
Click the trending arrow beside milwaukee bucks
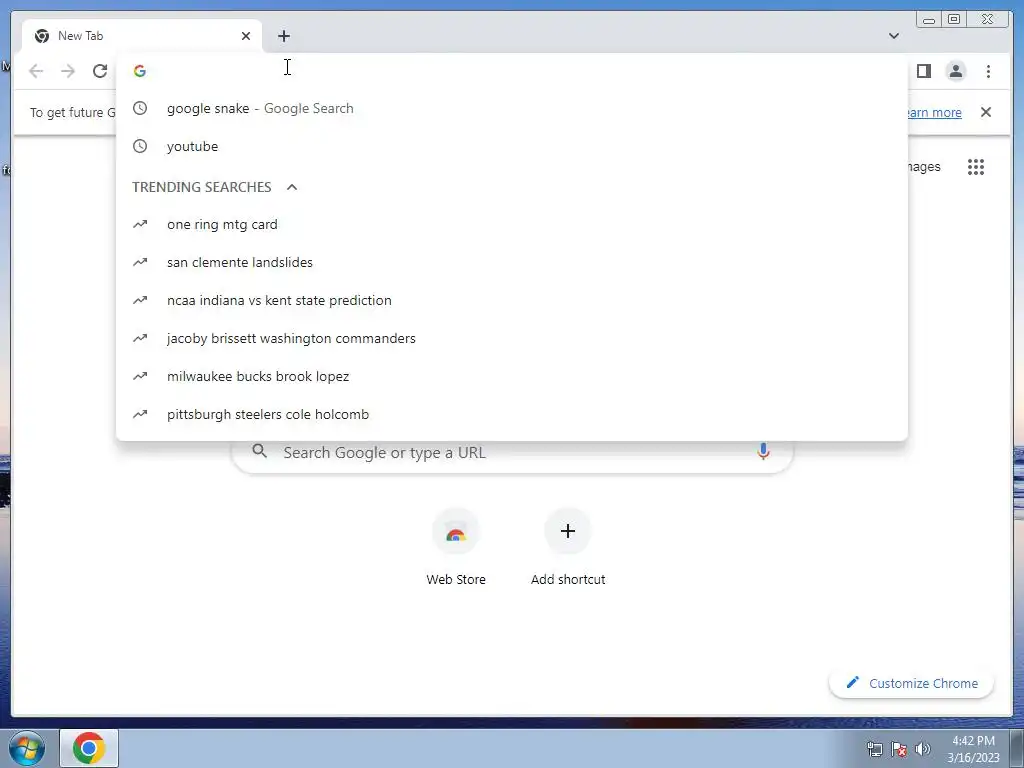tap(140, 376)
